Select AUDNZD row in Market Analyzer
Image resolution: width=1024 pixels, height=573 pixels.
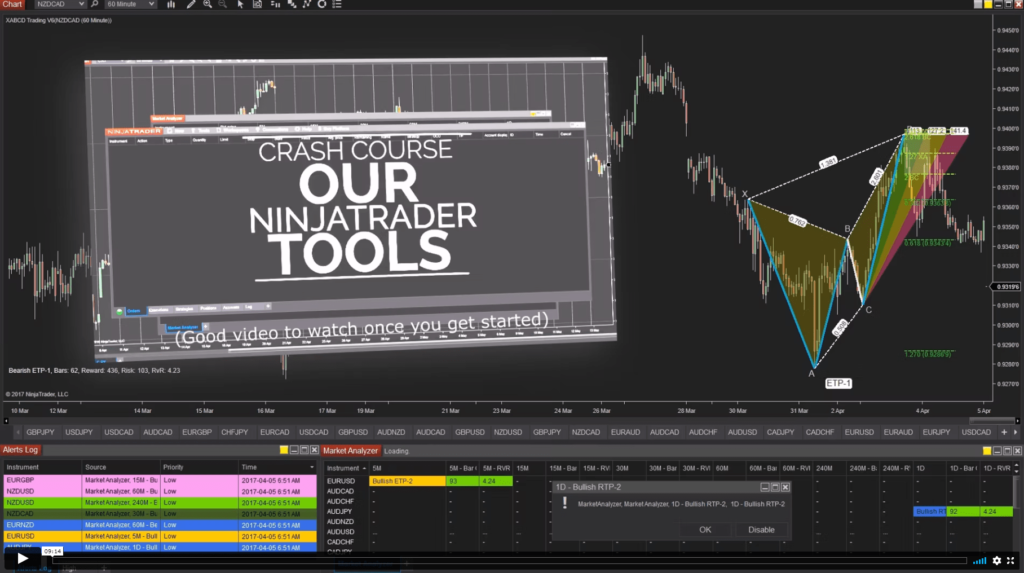coord(666,521)
